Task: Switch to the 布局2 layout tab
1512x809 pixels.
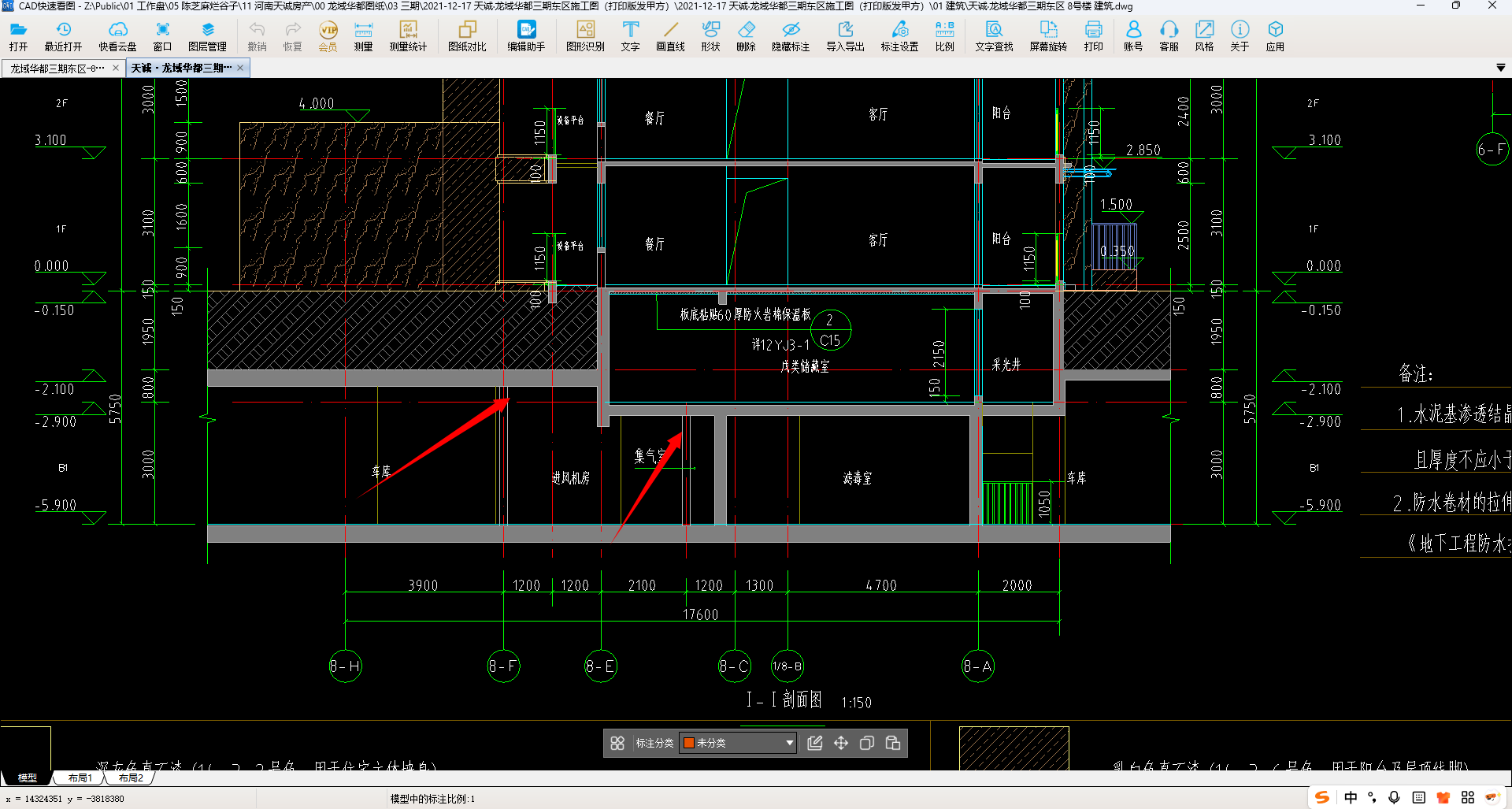Action: 131,778
